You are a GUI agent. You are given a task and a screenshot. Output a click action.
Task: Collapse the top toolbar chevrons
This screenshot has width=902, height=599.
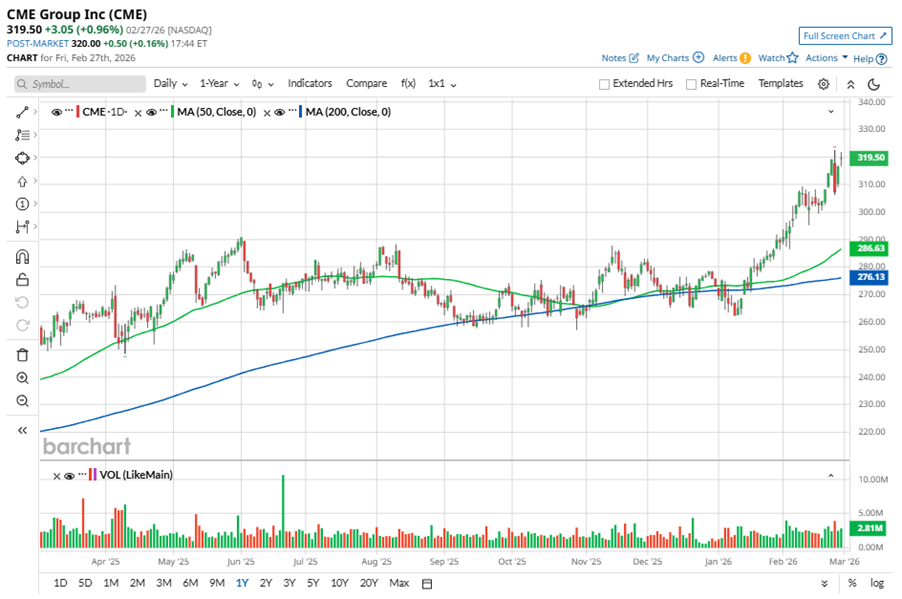850,85
